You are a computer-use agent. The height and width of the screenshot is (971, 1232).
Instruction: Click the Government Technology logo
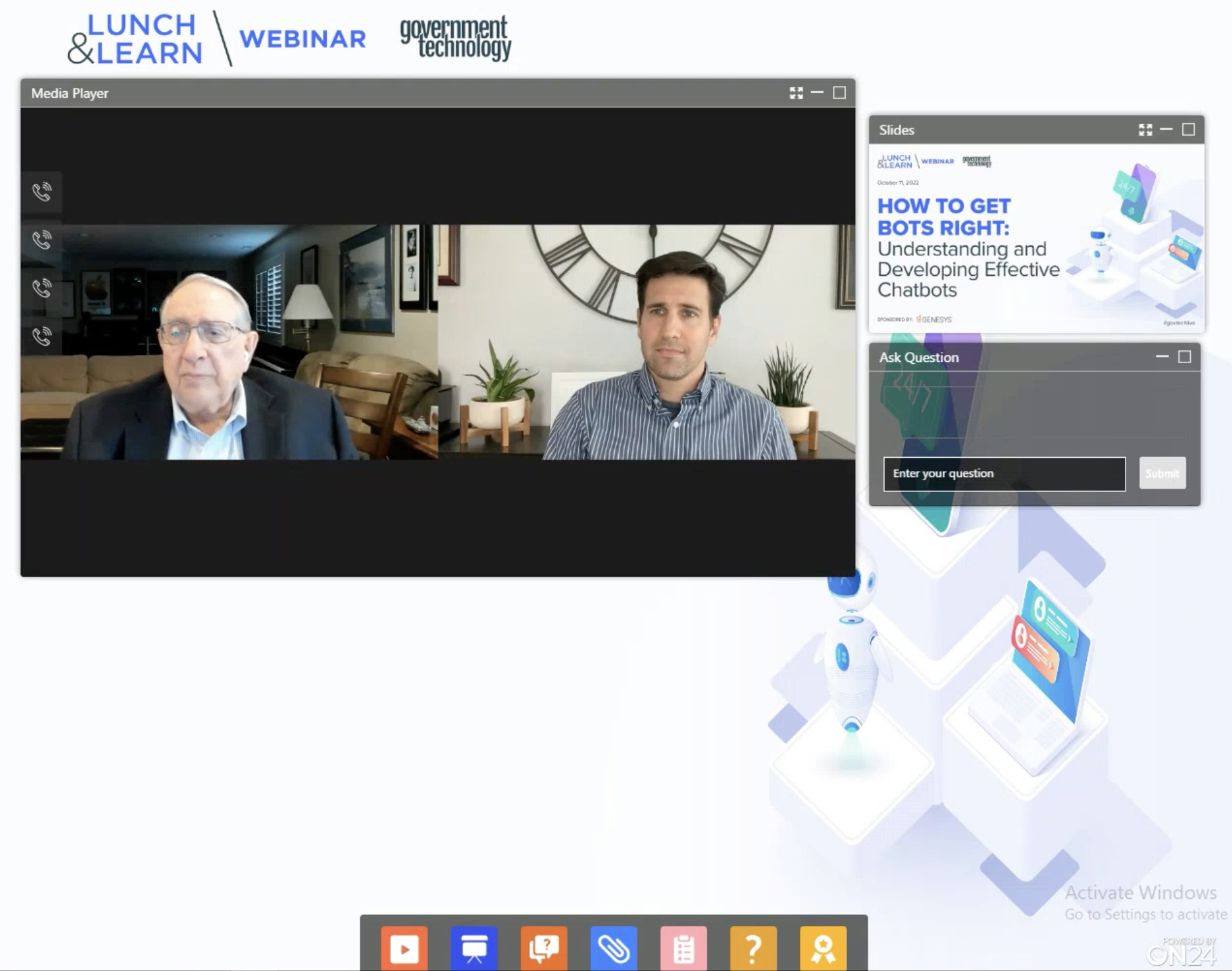coord(455,38)
